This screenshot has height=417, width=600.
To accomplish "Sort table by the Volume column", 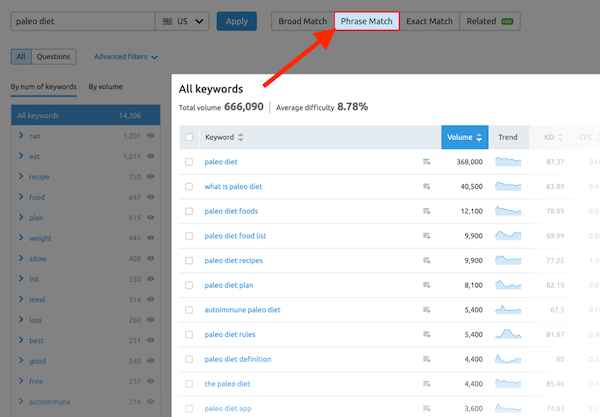I will click(464, 137).
